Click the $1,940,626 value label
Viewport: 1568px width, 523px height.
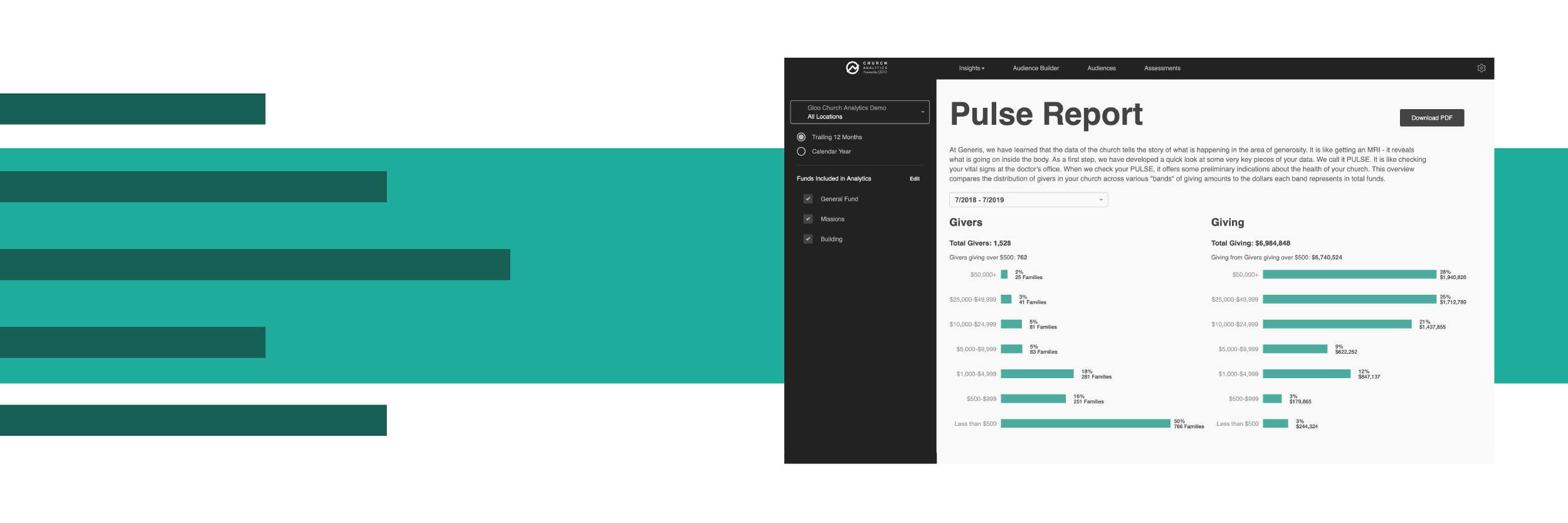1453,277
